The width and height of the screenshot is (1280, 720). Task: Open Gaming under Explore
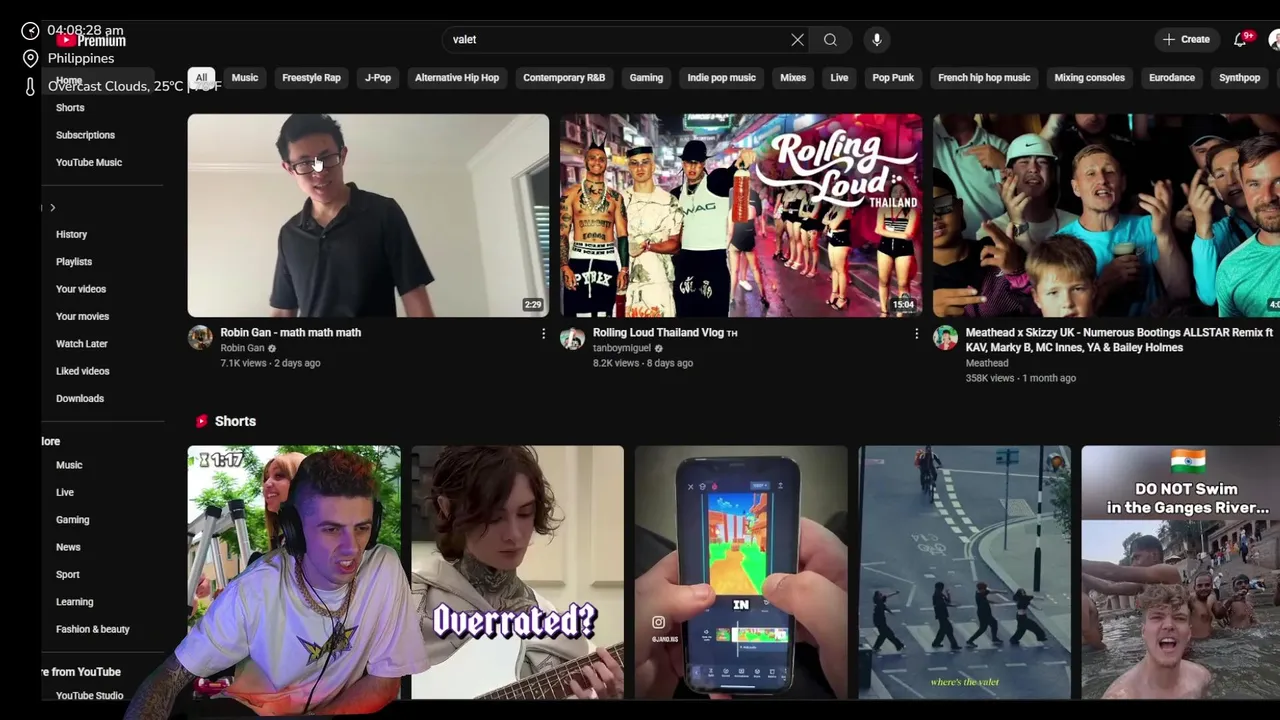tap(73, 520)
